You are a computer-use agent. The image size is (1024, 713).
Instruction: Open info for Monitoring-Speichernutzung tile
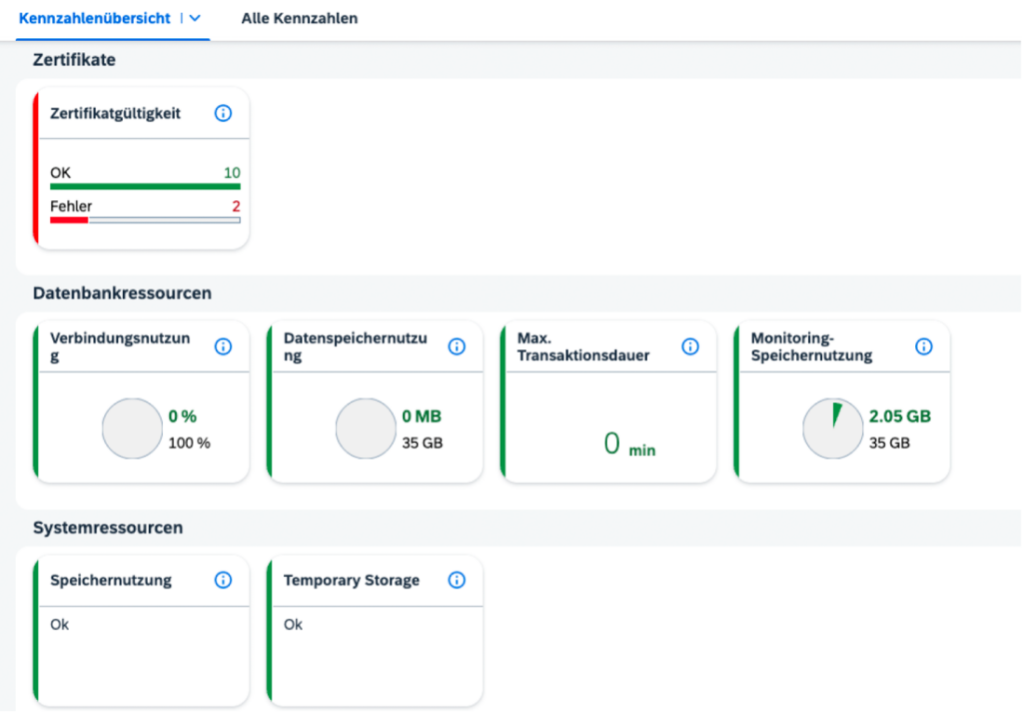pyautogui.click(x=923, y=347)
